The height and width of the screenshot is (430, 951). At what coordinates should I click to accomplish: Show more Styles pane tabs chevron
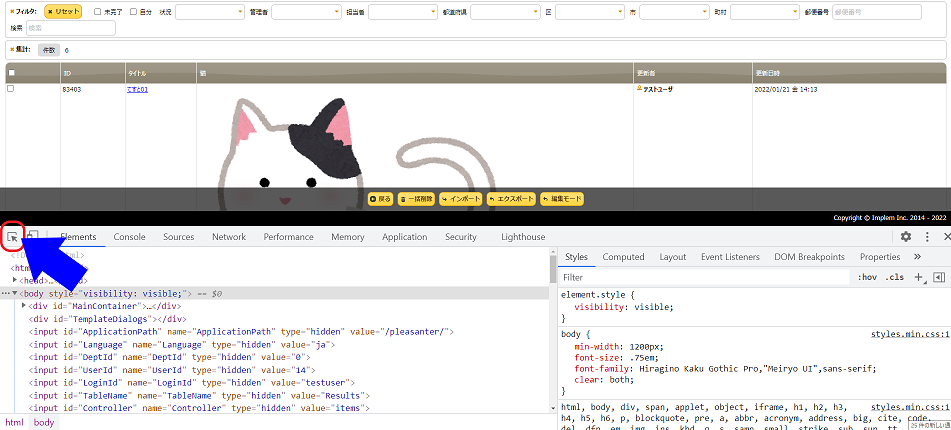(917, 257)
